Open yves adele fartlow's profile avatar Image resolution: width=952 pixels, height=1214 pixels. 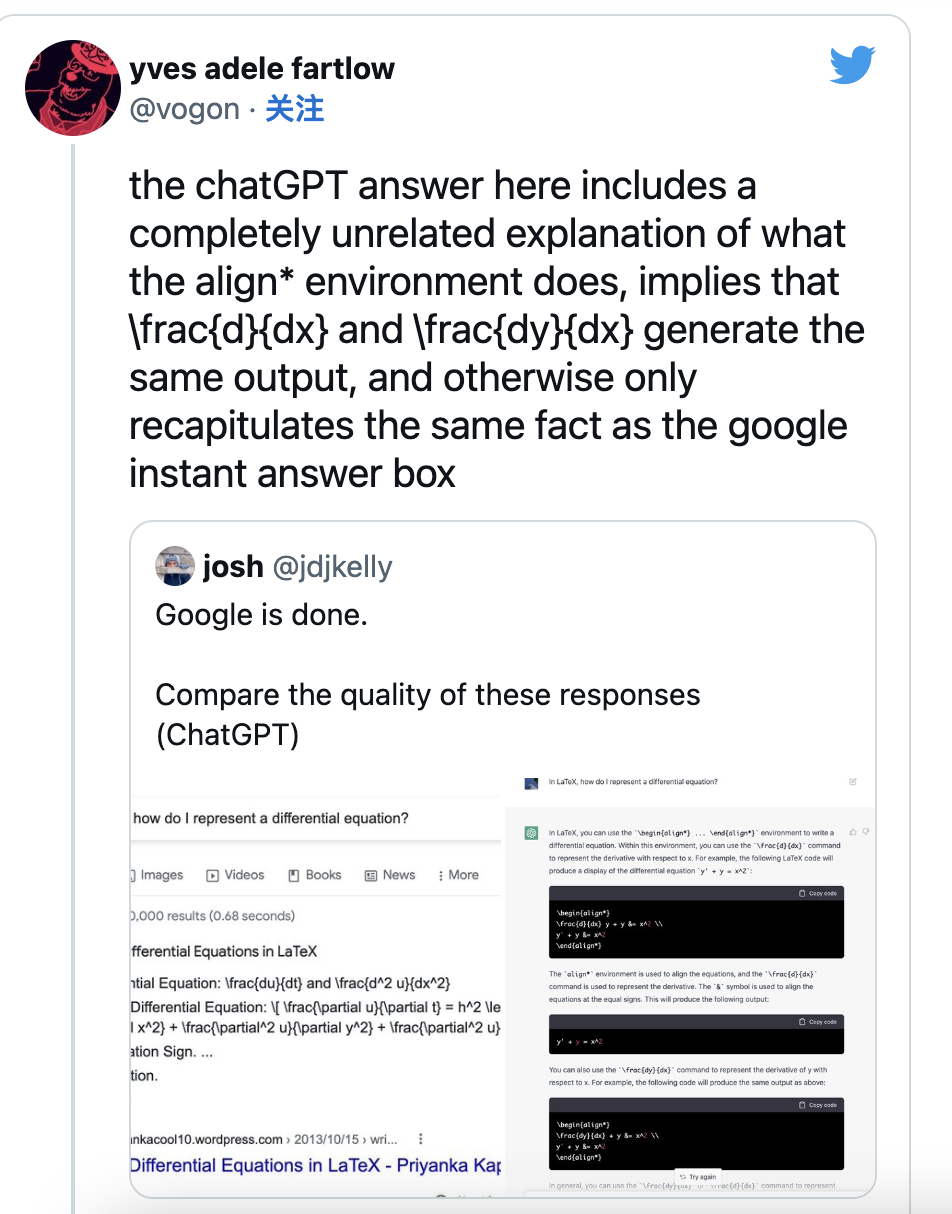coord(72,88)
